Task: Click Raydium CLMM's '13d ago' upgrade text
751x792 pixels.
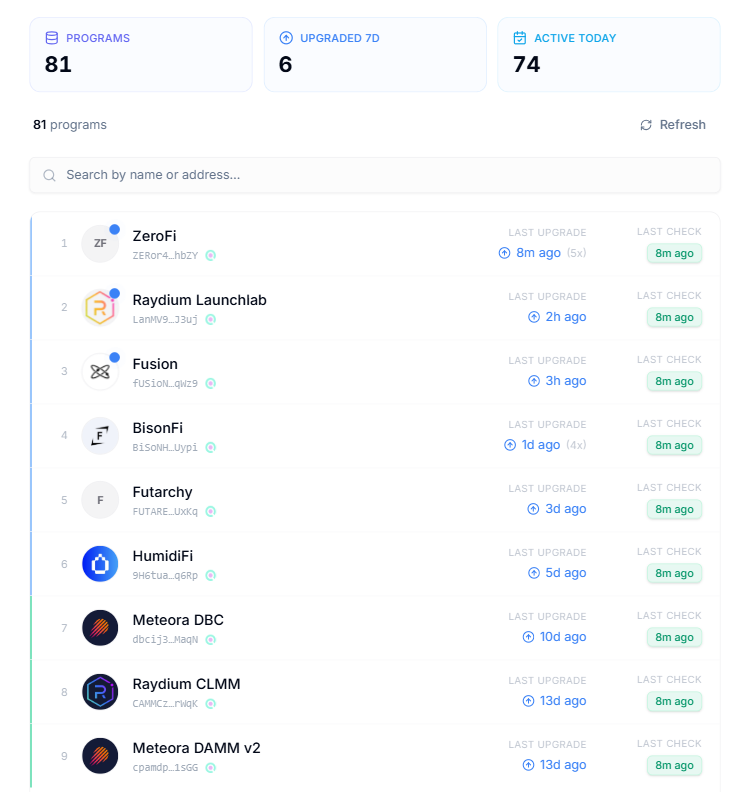Action: pos(563,701)
